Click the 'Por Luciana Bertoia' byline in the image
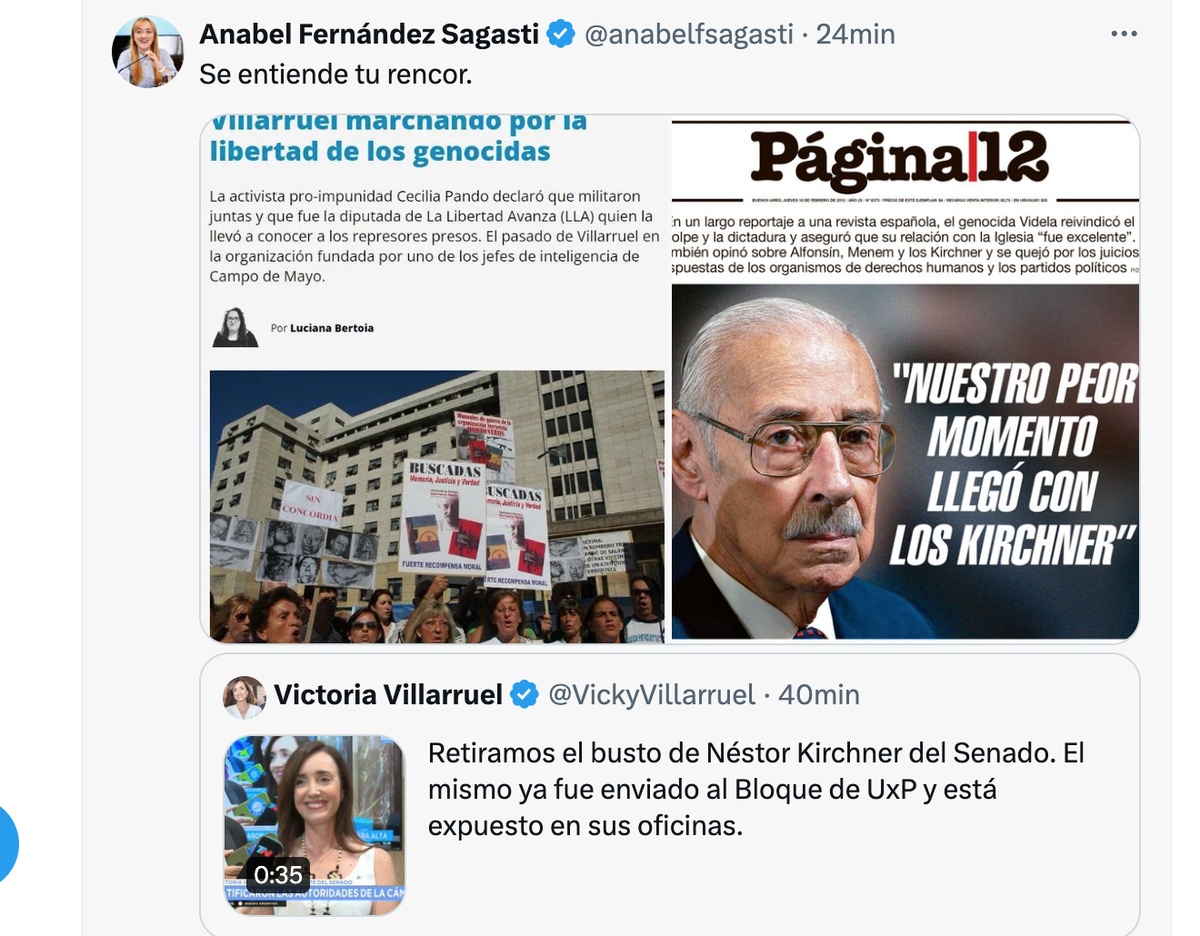 pos(322,328)
